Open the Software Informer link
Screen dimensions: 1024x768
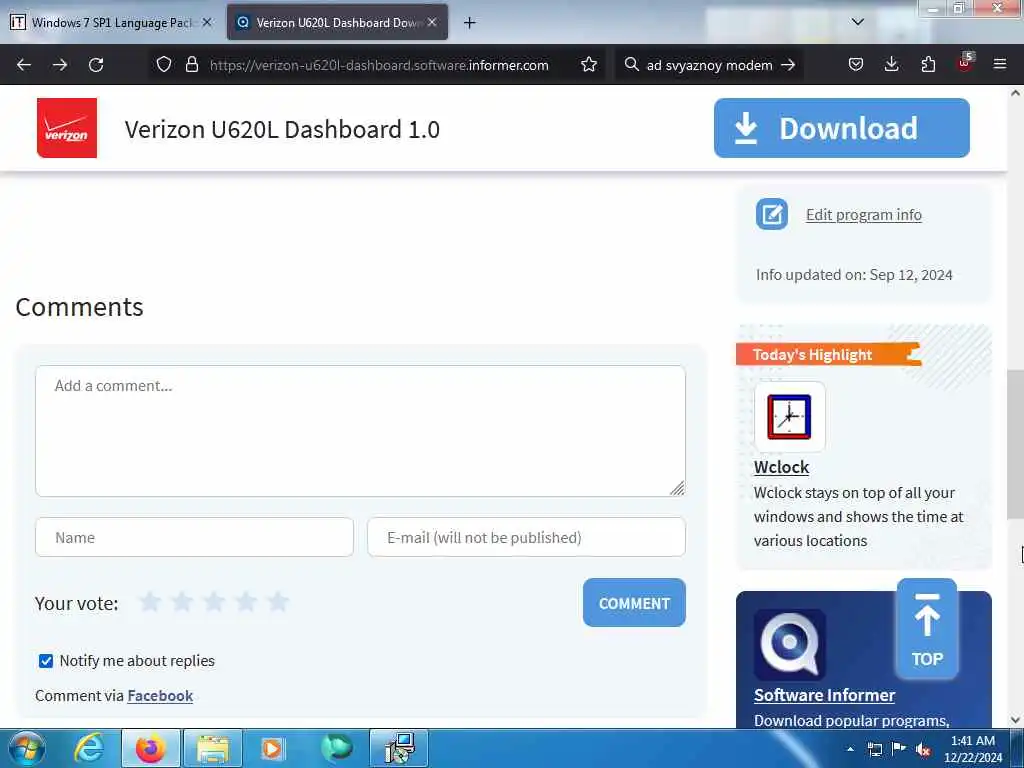[824, 696]
